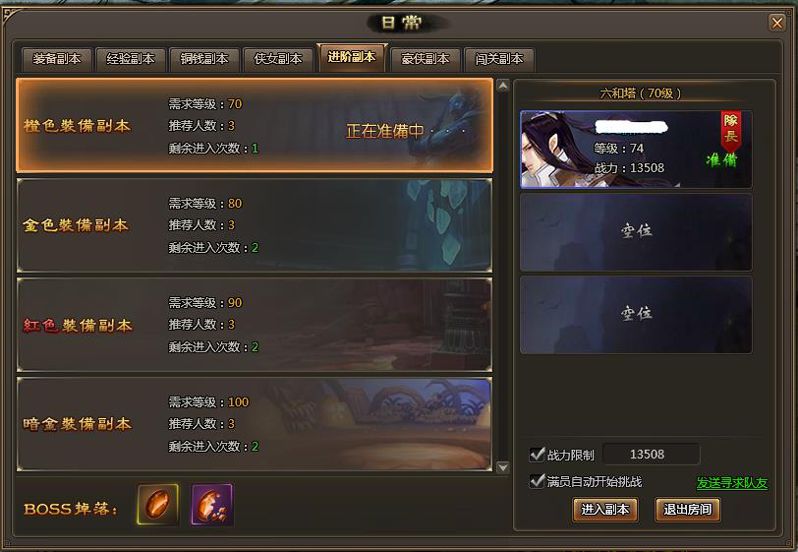Click the purple fragment BOSS drop icon
Viewport: 798px width, 552px height.
click(212, 504)
